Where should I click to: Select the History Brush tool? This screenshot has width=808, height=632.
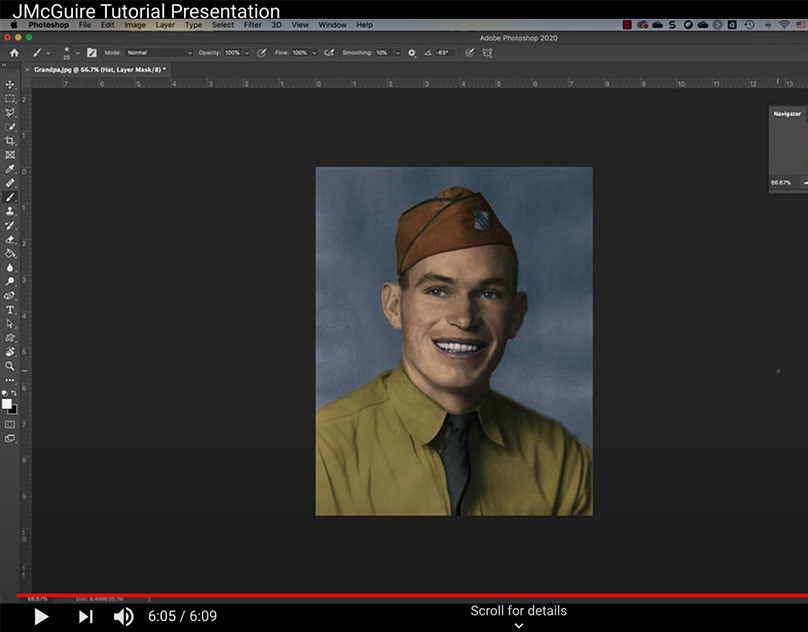pyautogui.click(x=10, y=225)
